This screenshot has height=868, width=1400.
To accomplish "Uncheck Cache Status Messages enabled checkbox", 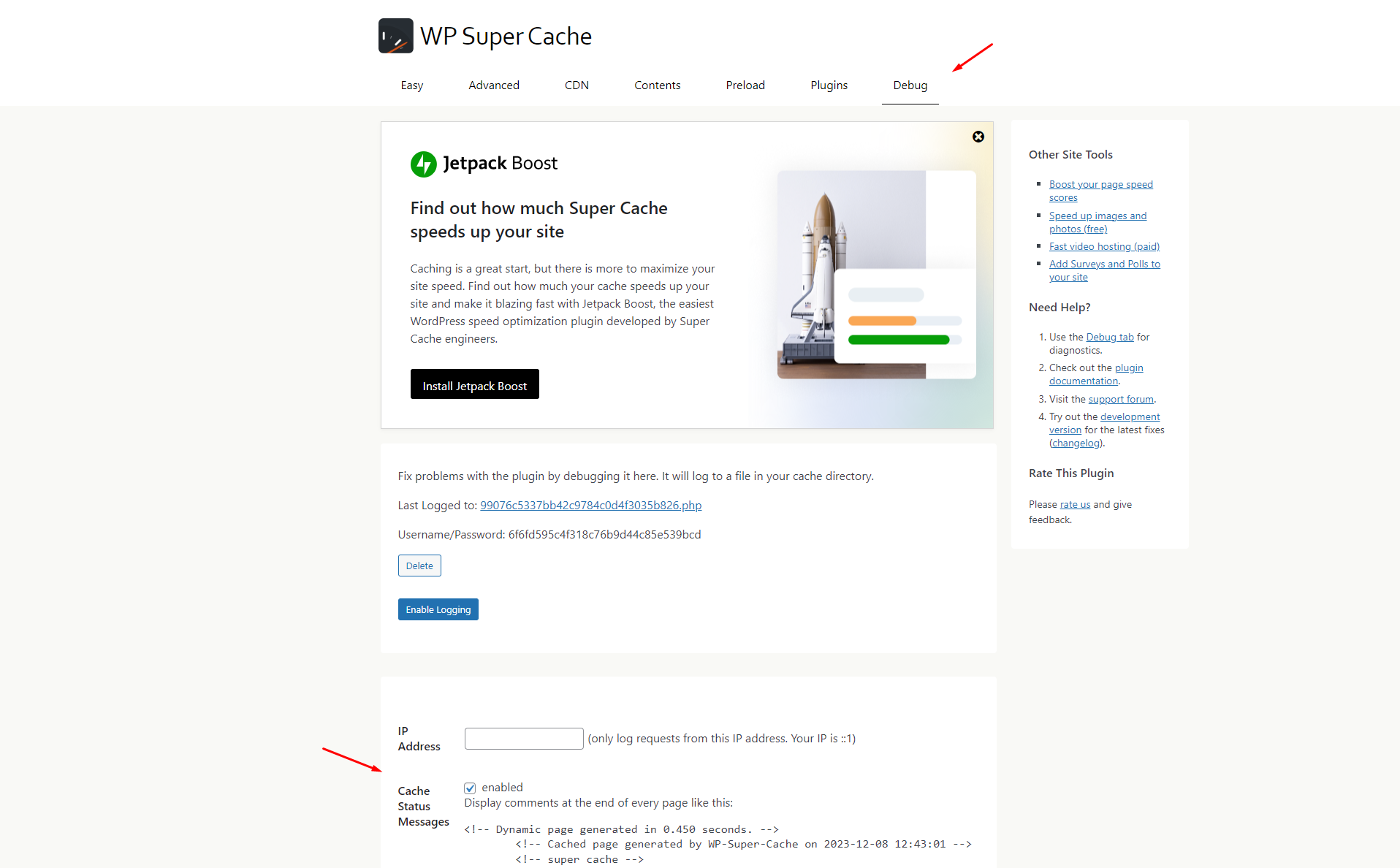I will (470, 788).
